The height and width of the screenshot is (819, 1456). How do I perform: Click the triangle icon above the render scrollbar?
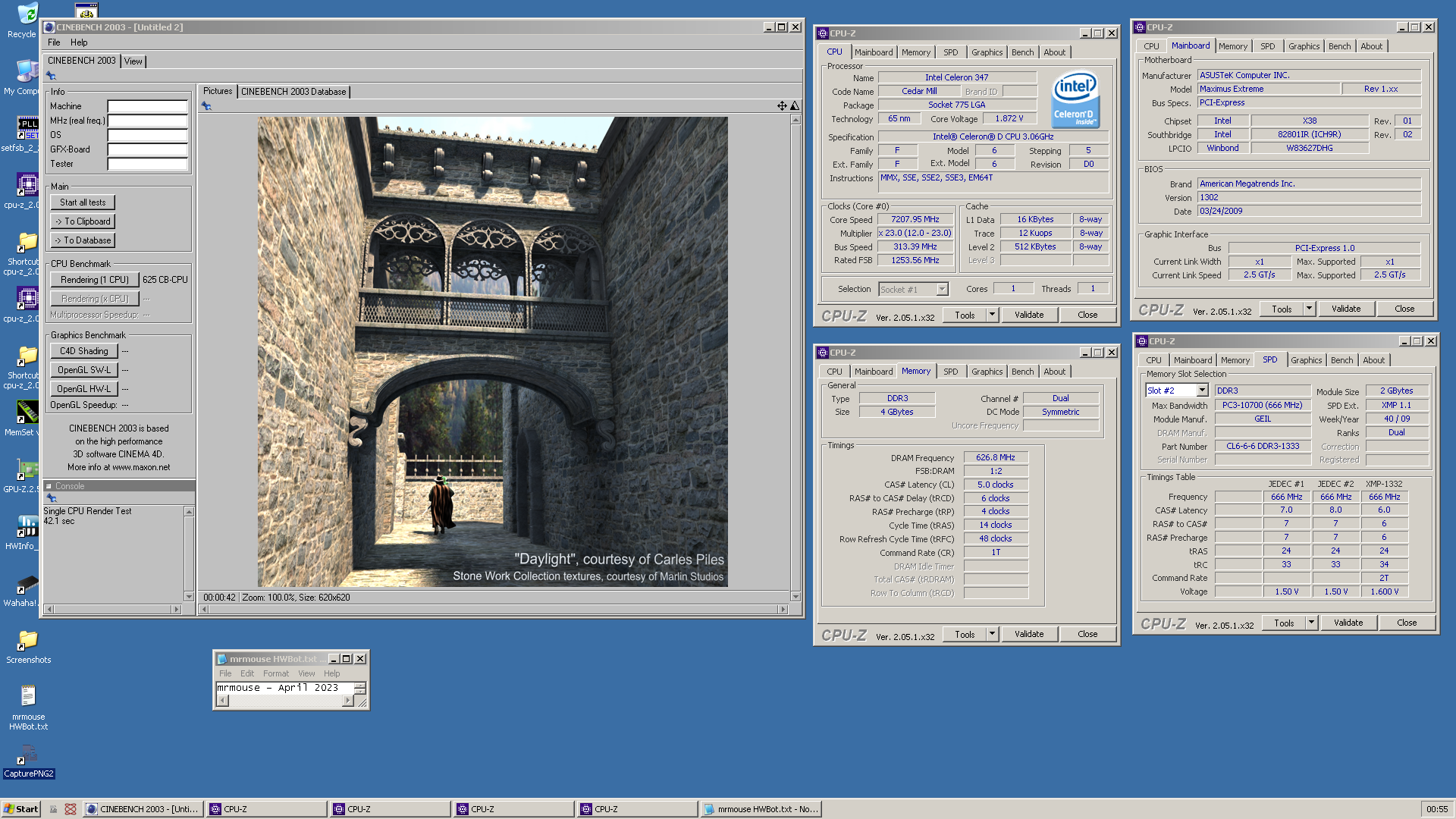[x=795, y=106]
